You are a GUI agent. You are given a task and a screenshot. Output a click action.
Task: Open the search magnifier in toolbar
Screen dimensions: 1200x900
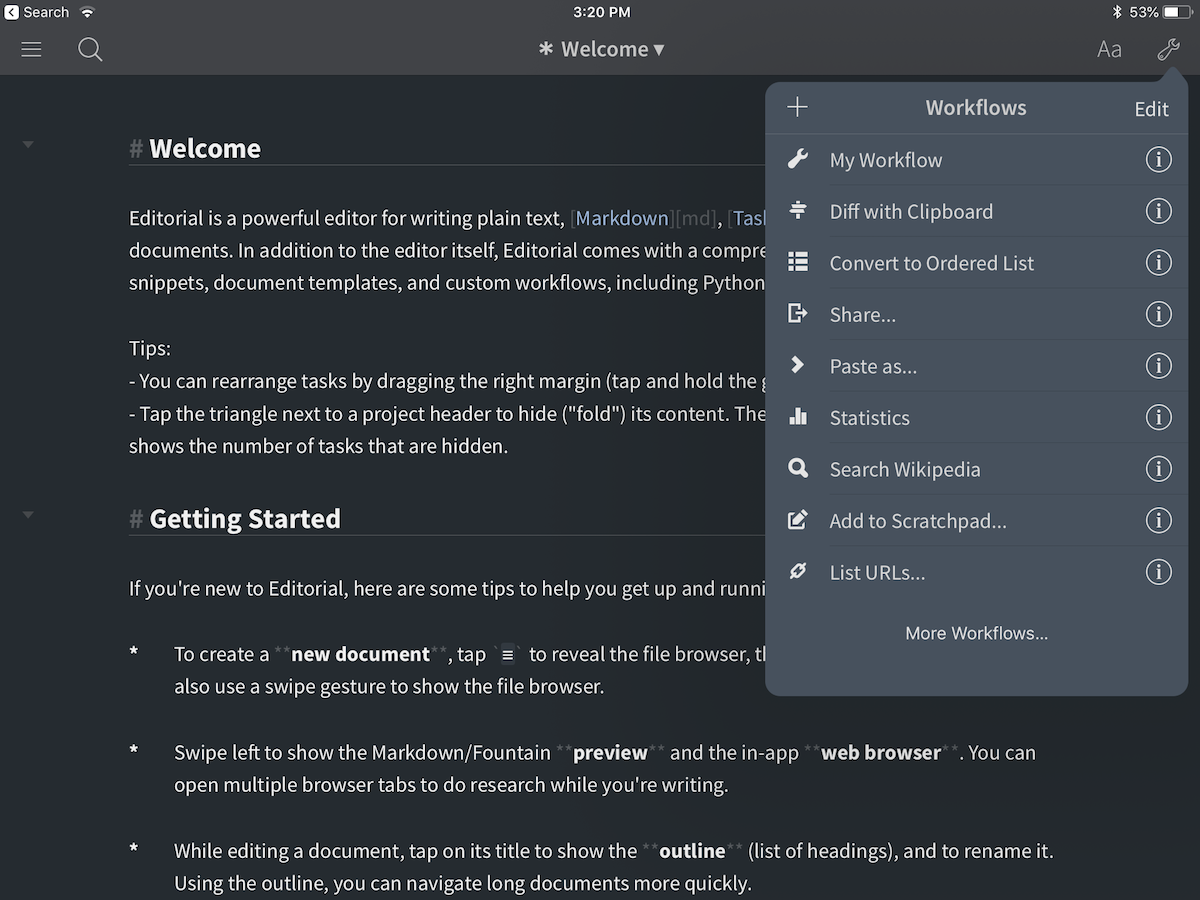(x=90, y=49)
